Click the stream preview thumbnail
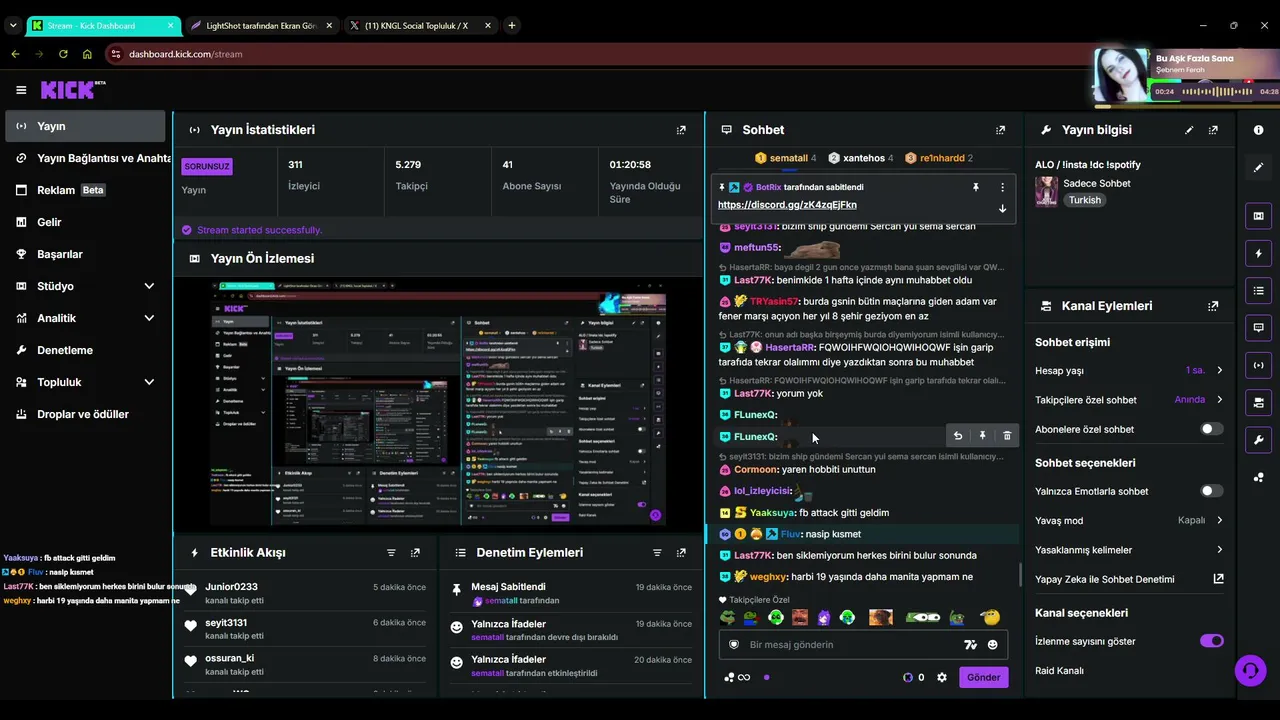The image size is (1280, 720). [439, 403]
